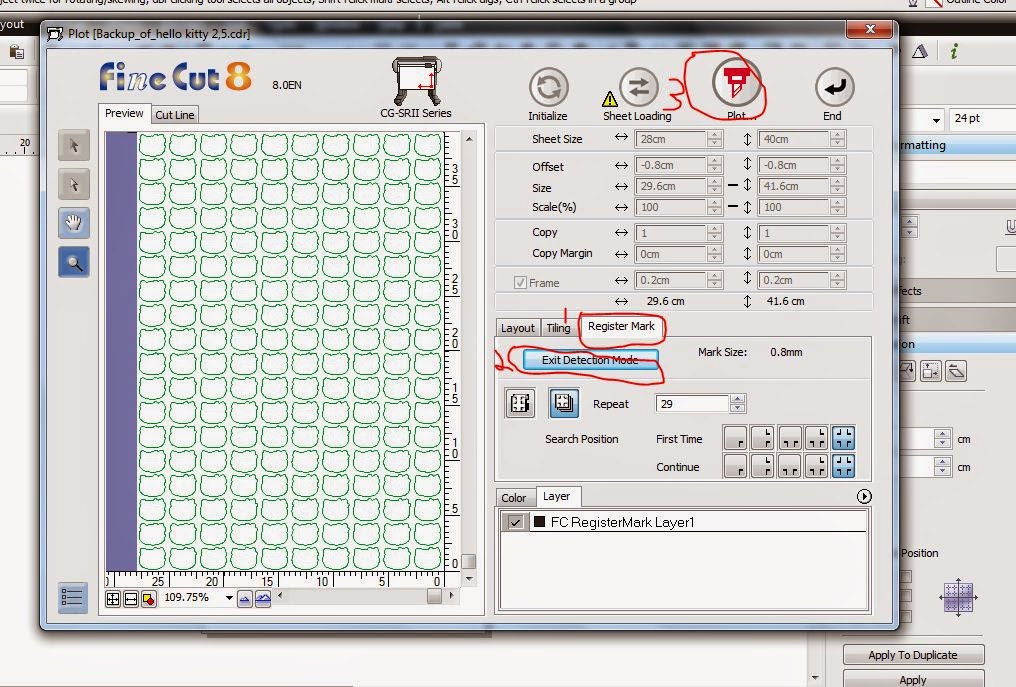Increase Sheet Size width stepper
Screen dimensions: 1016x687
715,135
